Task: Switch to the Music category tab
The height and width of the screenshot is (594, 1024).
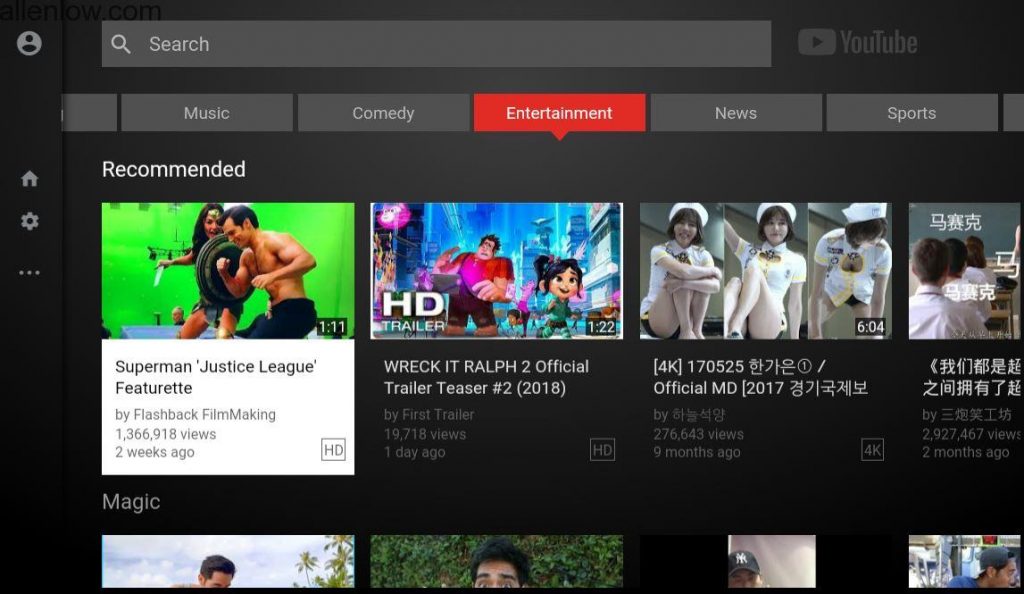Action: tap(206, 113)
